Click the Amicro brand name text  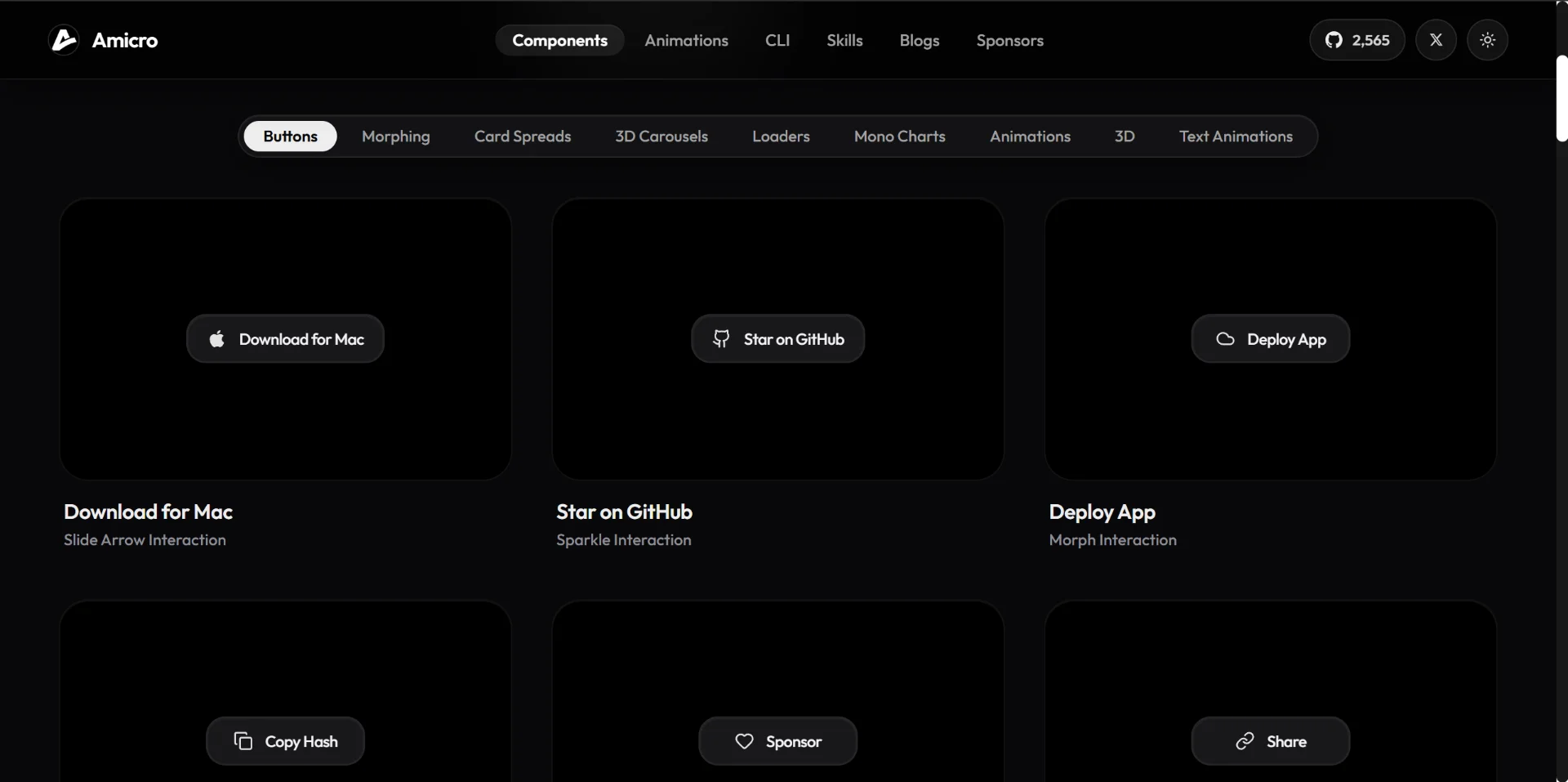click(125, 40)
